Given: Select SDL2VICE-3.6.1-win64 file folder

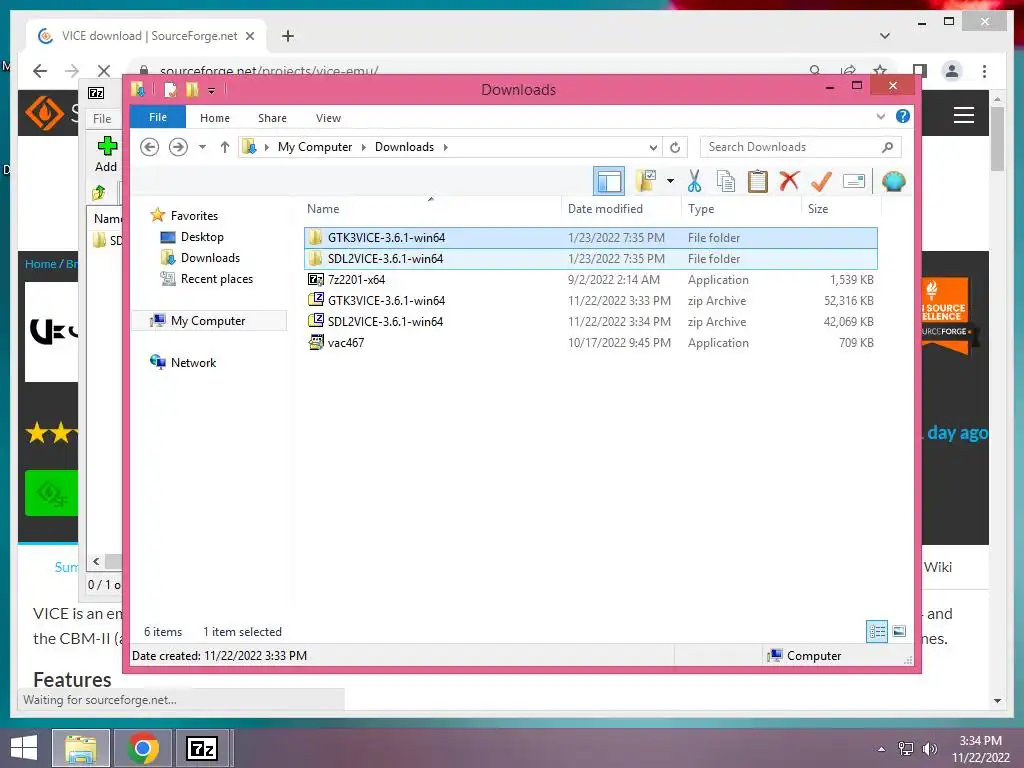Looking at the screenshot, I should [591, 259].
